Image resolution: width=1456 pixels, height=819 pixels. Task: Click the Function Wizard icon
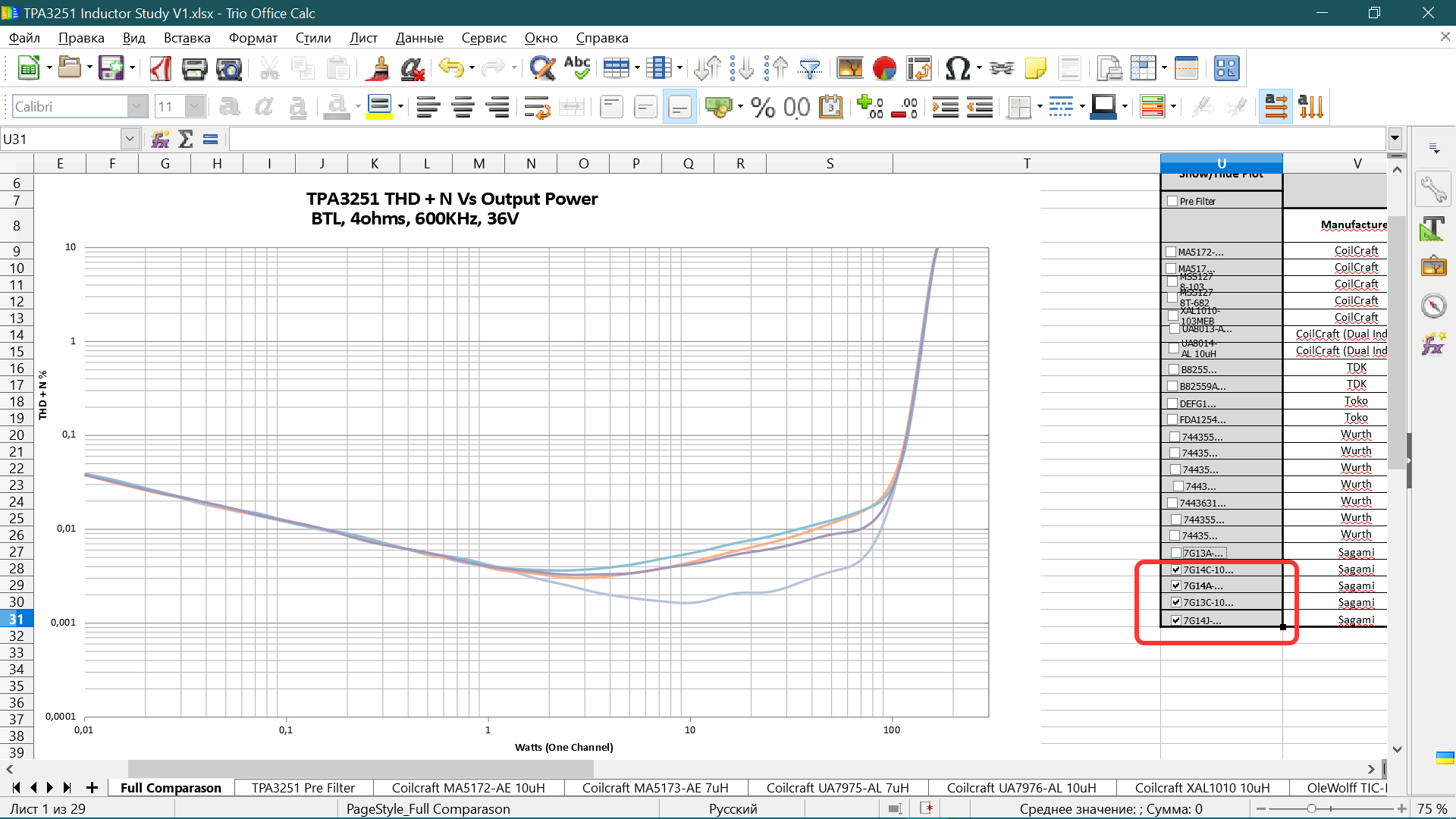click(160, 139)
